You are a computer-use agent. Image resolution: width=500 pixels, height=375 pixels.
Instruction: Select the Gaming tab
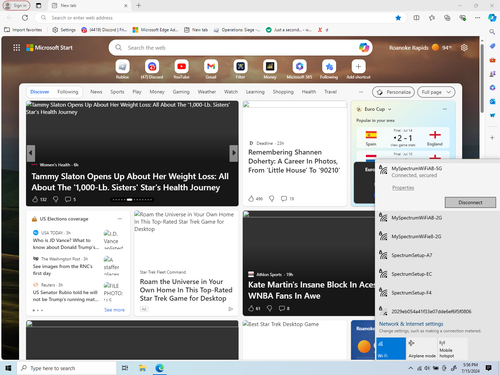pos(181,92)
